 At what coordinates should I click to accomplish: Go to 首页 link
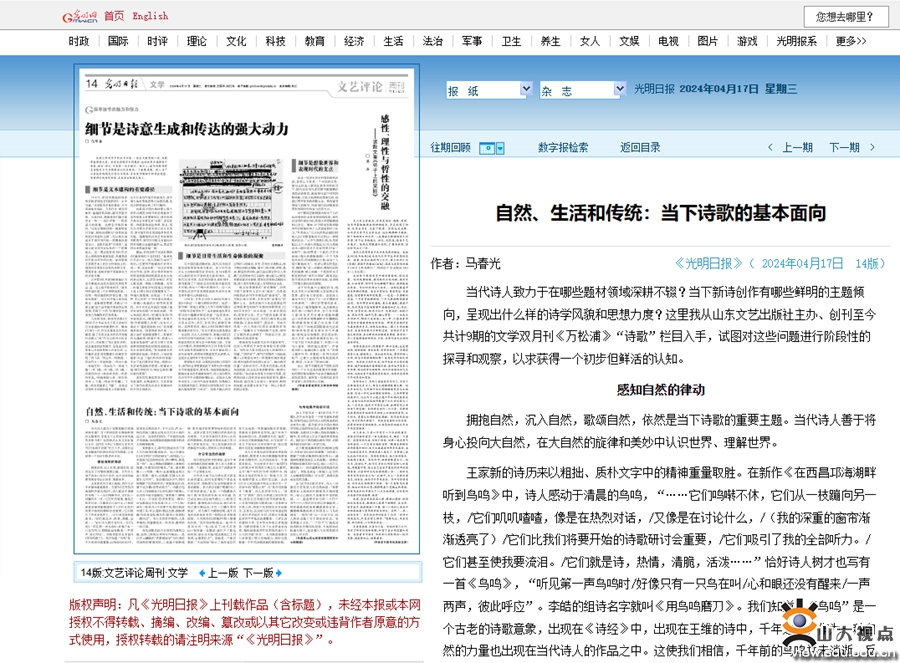(114, 16)
